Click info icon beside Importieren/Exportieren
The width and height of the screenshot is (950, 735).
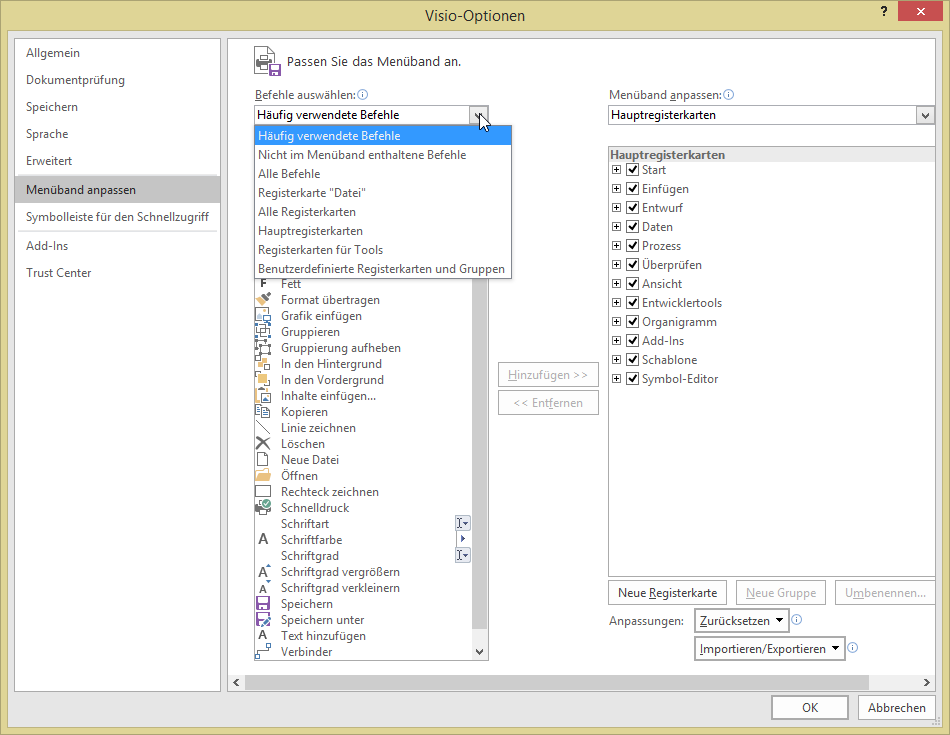click(x=852, y=648)
